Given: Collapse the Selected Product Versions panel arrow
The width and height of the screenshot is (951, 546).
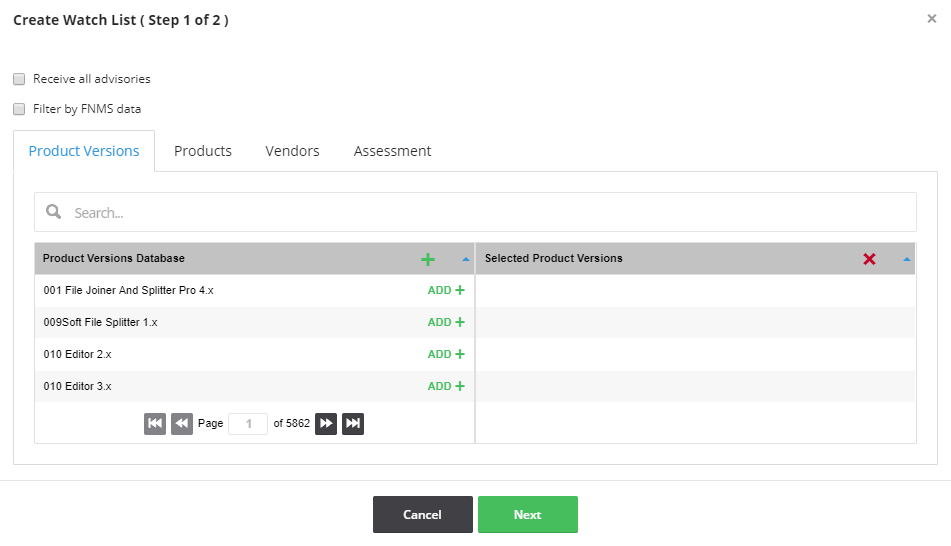Looking at the screenshot, I should tap(907, 259).
